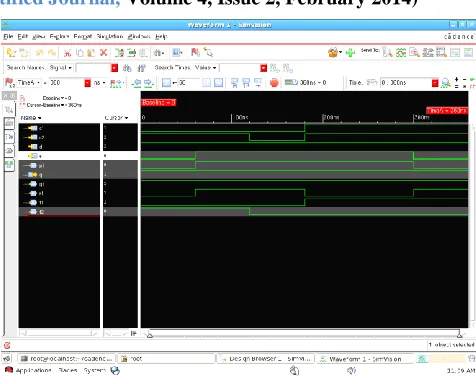476x384 pixels.
Task: Click the minus zoom out icon
Action: 464,79
